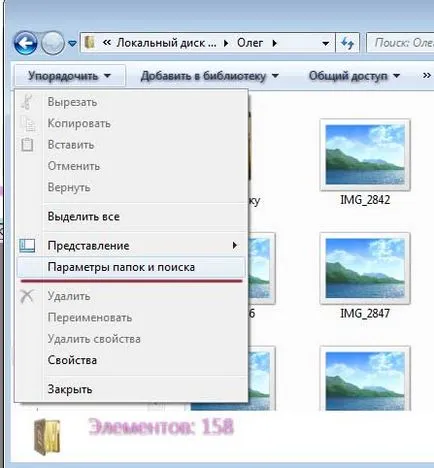Expand arrow after Олег breadcrumb
Image resolution: width=434 pixels, height=468 pixels.
[274, 43]
